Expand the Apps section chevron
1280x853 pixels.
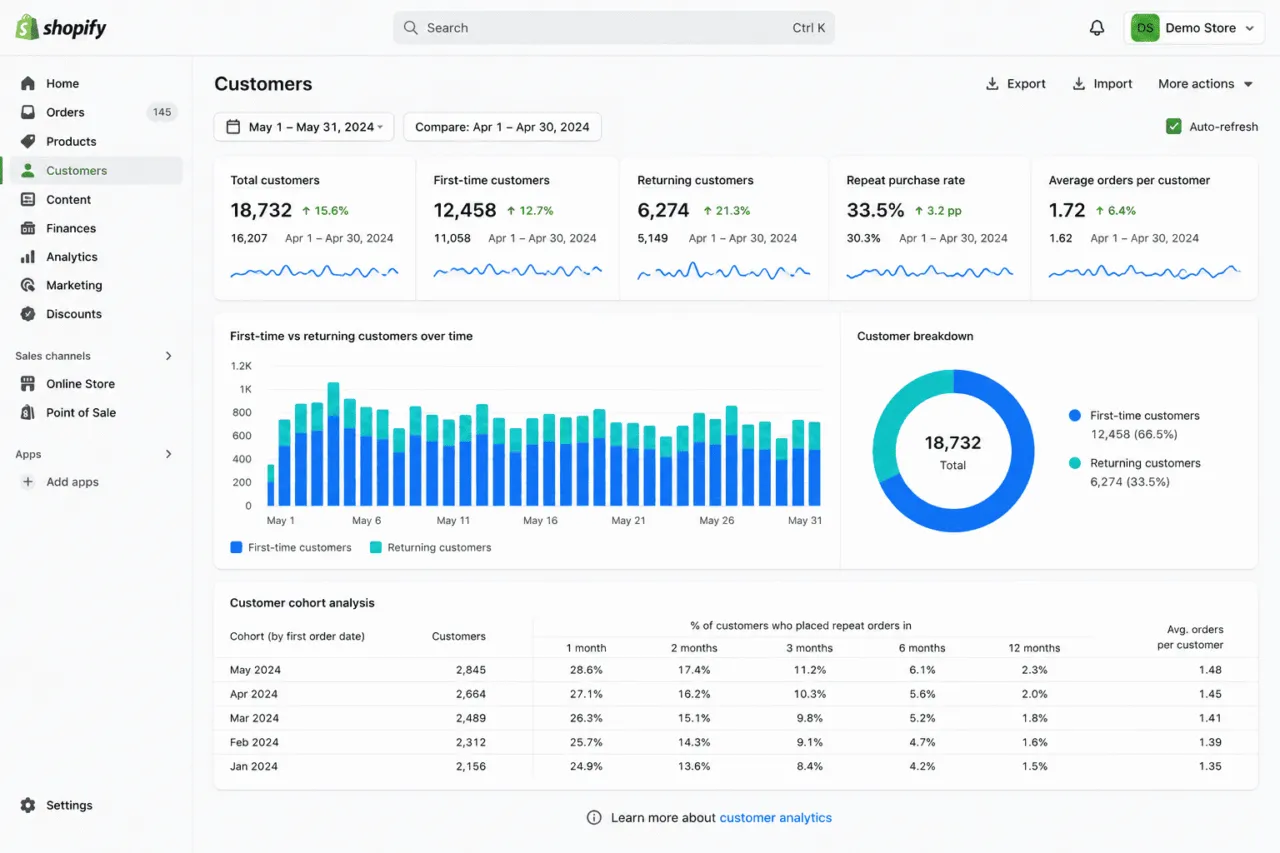(168, 454)
